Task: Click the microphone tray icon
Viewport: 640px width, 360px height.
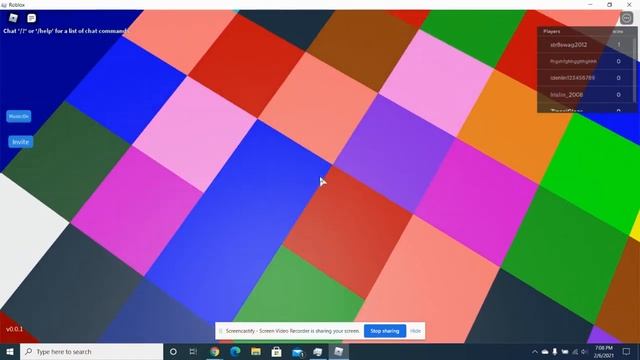Action: (555, 351)
